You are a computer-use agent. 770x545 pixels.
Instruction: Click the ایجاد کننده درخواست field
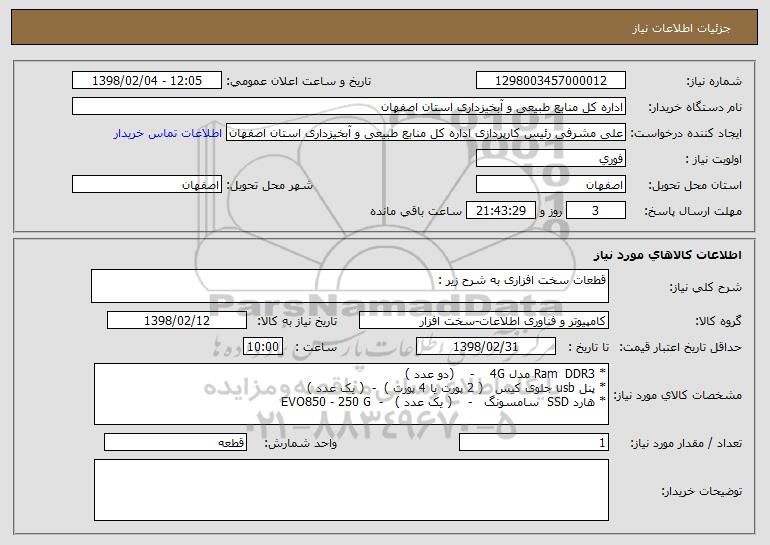point(426,133)
